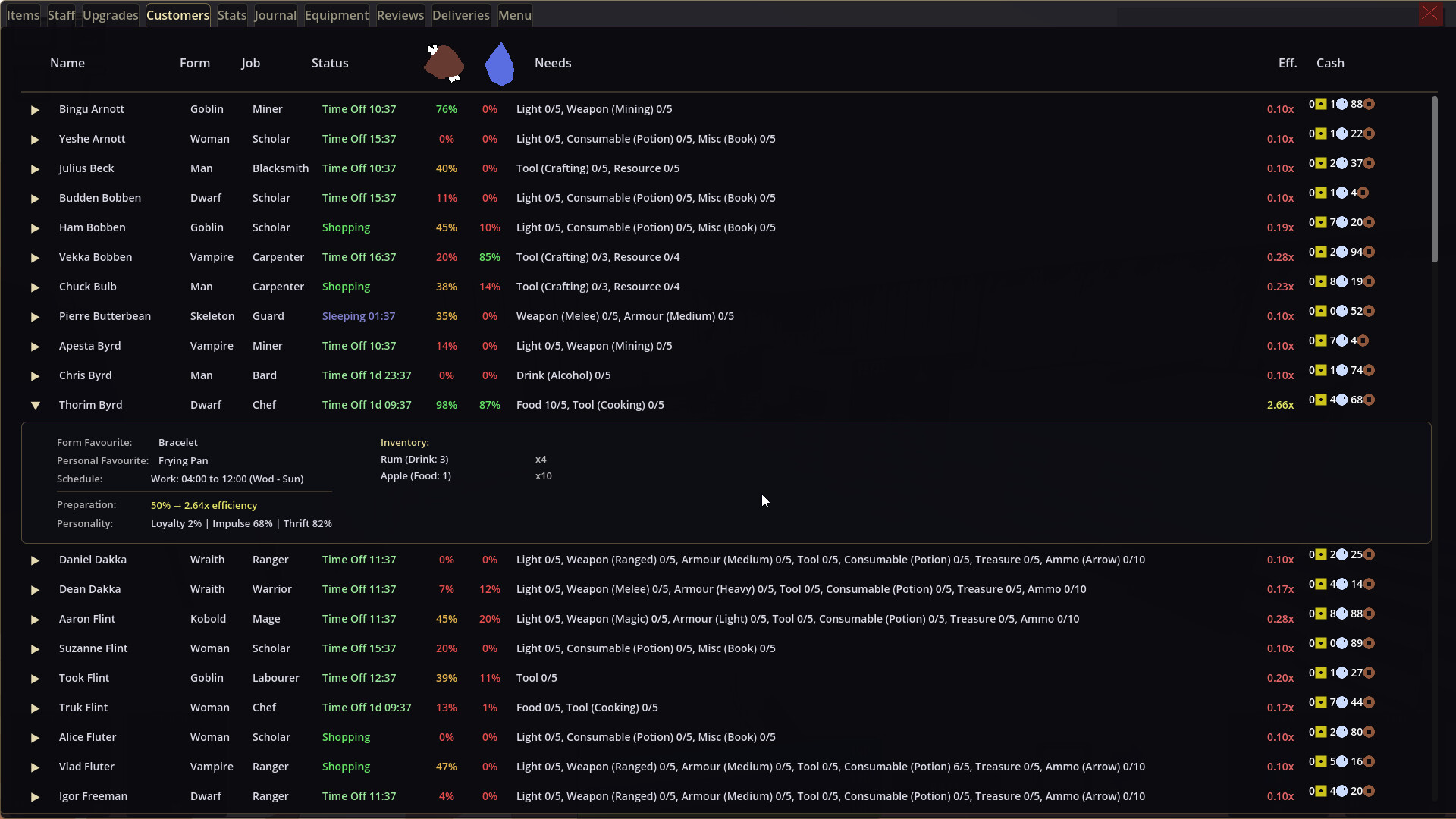The height and width of the screenshot is (819, 1456).
Task: Expand Suzanne Flint's customer row
Action: click(x=35, y=648)
